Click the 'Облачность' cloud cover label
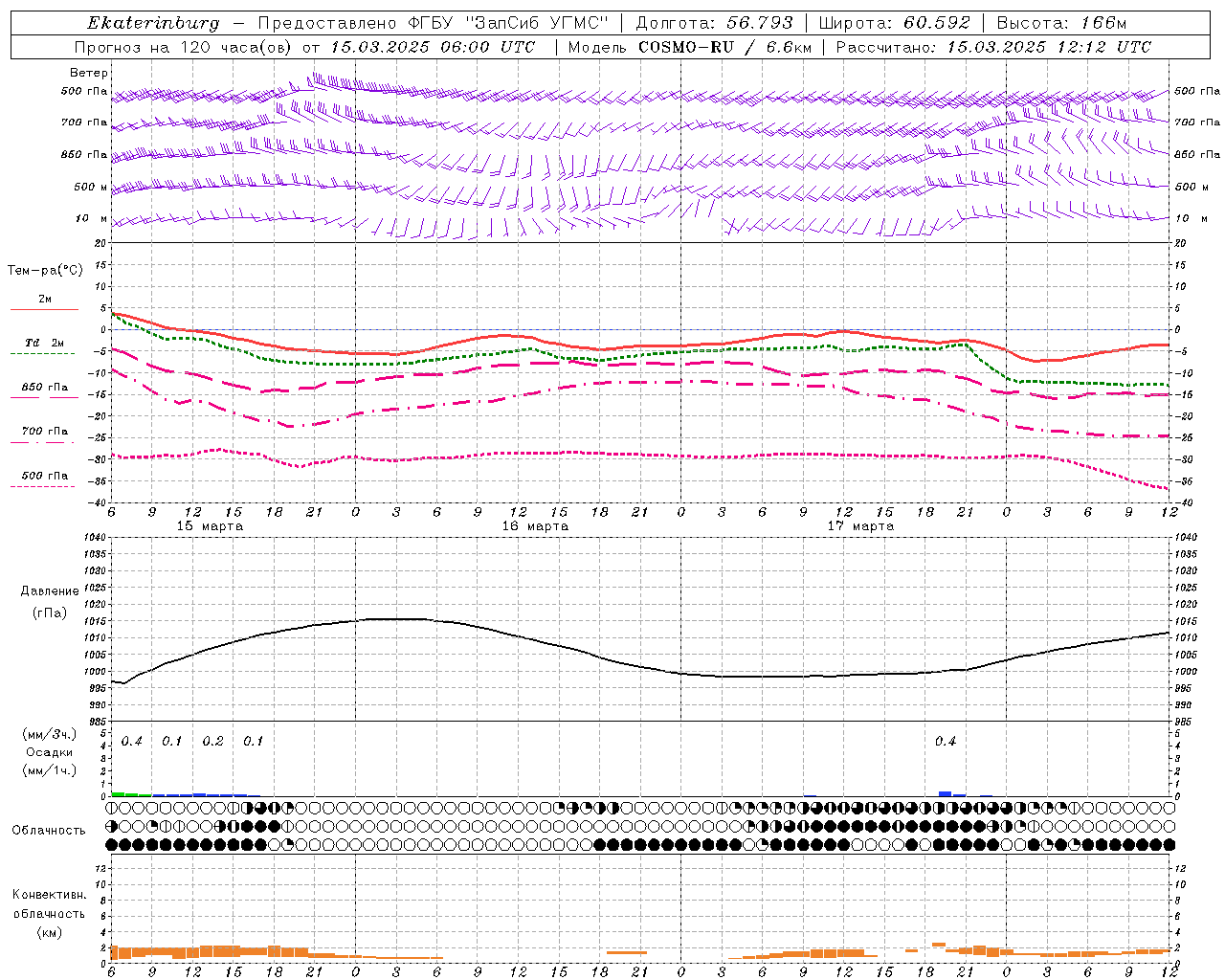 point(49,831)
